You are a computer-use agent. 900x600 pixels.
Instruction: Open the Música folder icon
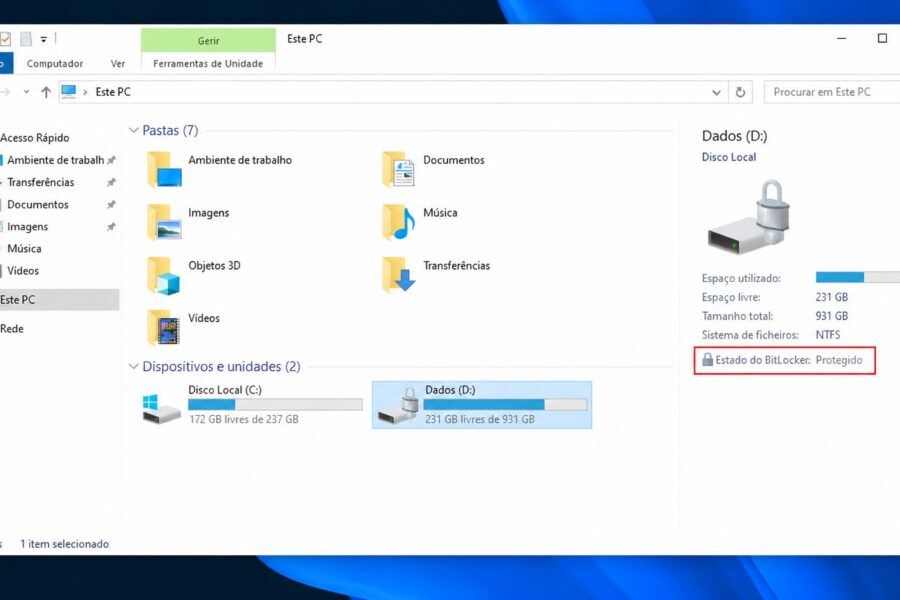399,222
